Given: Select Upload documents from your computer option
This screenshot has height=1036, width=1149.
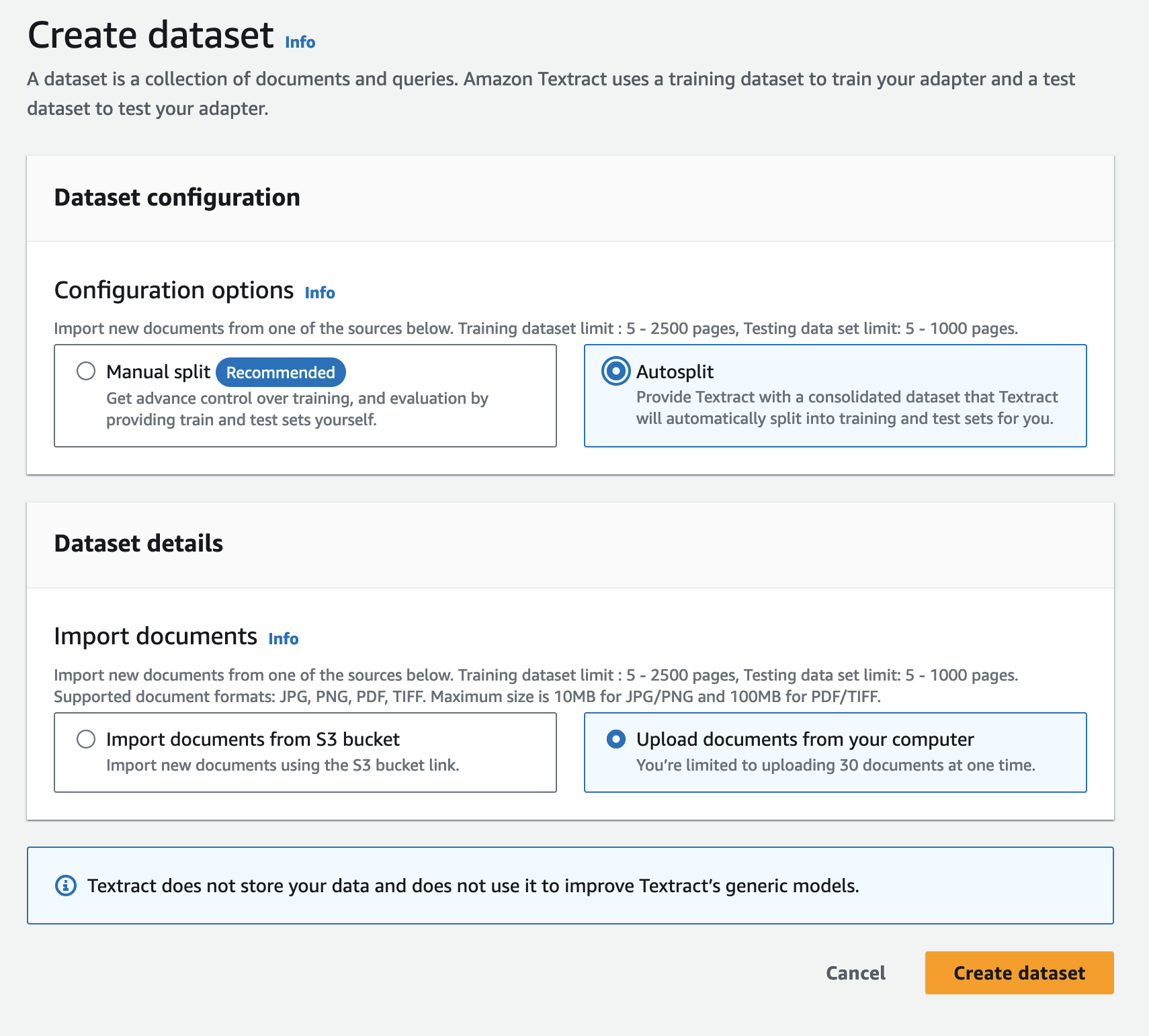Looking at the screenshot, I should point(616,740).
